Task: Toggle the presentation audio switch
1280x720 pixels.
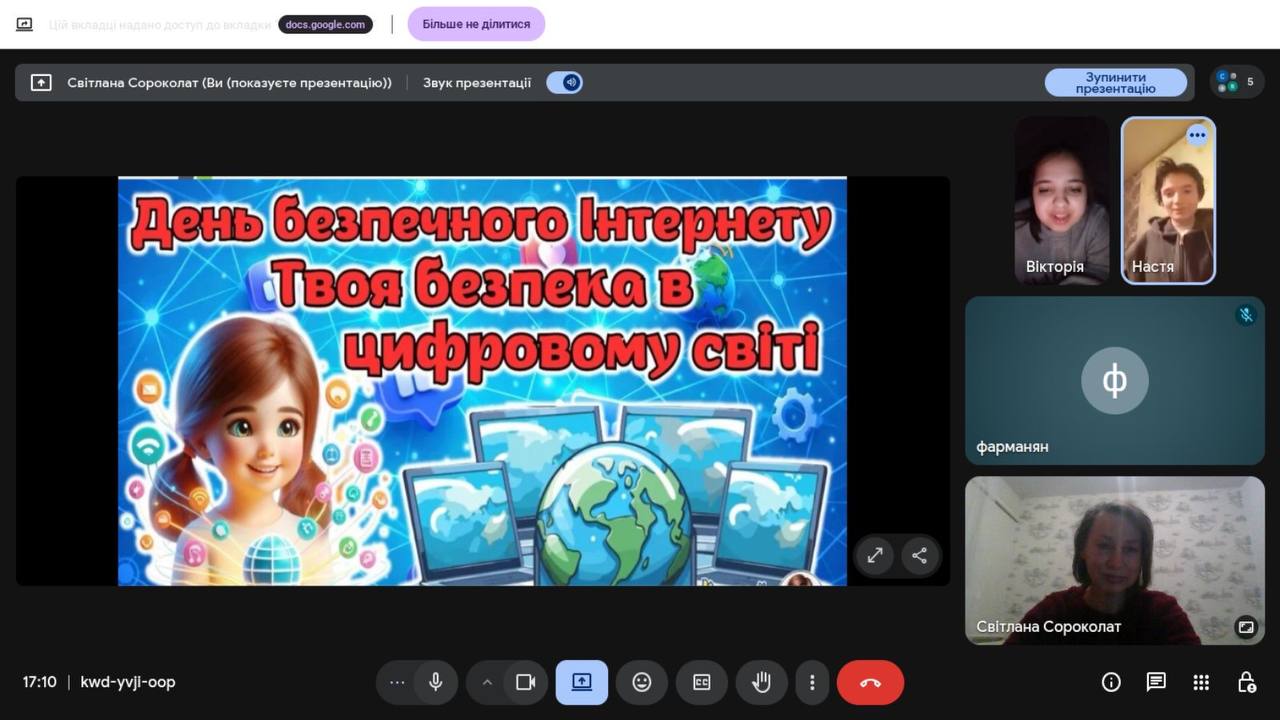Action: (x=565, y=83)
